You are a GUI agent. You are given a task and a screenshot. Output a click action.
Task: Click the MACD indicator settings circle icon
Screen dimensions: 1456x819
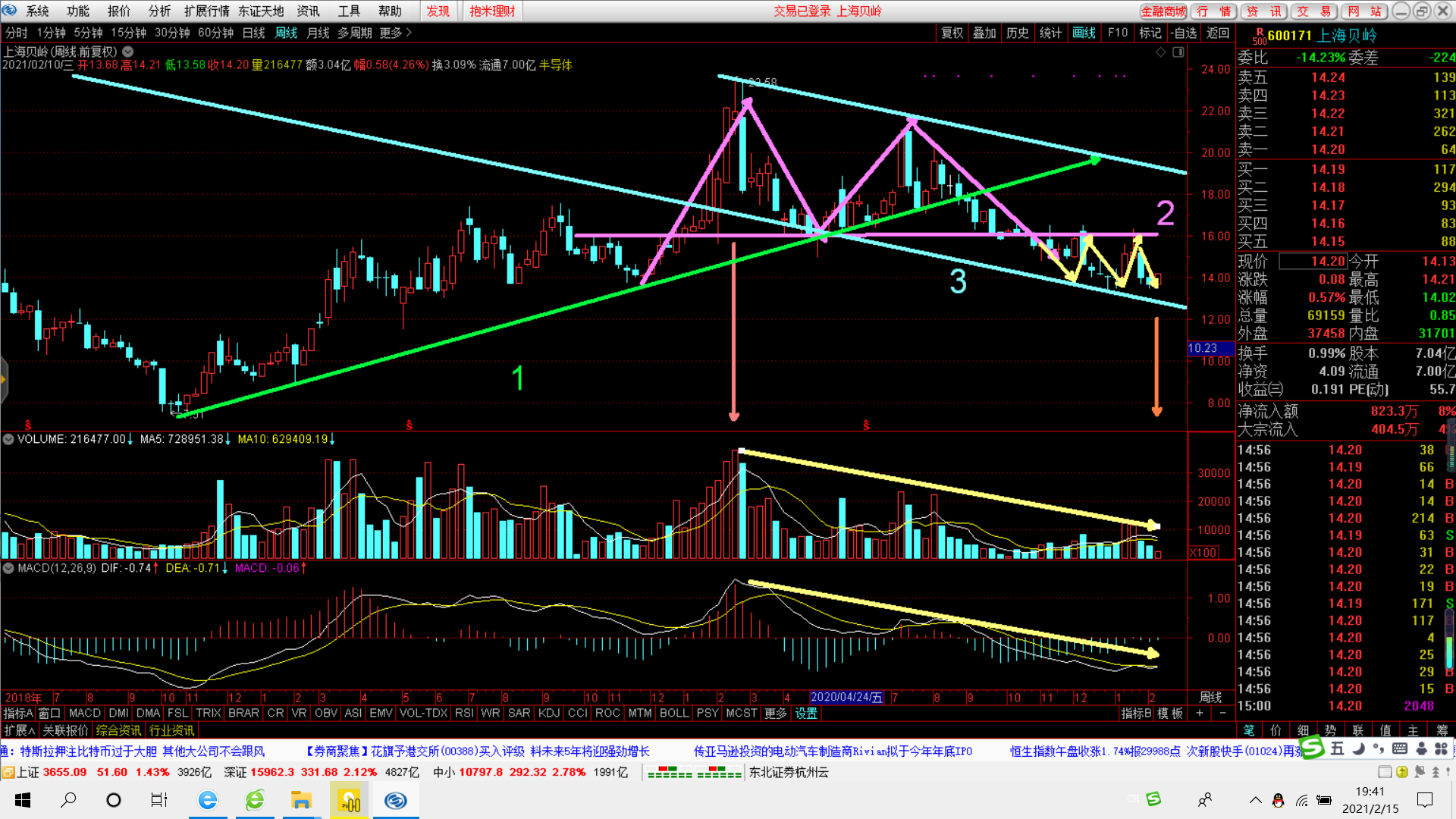pos(8,568)
